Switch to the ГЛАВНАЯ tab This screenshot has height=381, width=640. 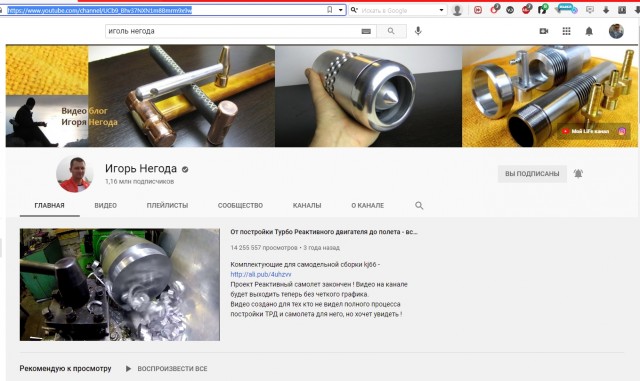point(49,205)
